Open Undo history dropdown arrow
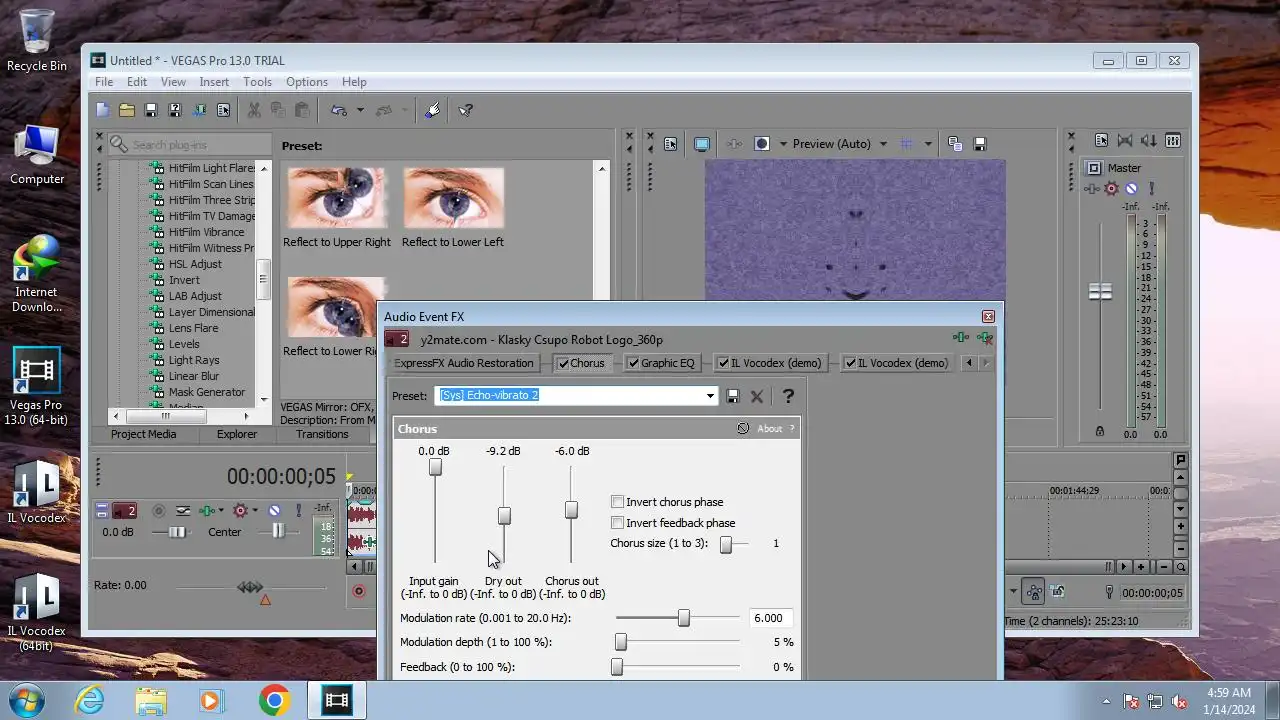Screen dimensions: 1280x720 click(360, 110)
